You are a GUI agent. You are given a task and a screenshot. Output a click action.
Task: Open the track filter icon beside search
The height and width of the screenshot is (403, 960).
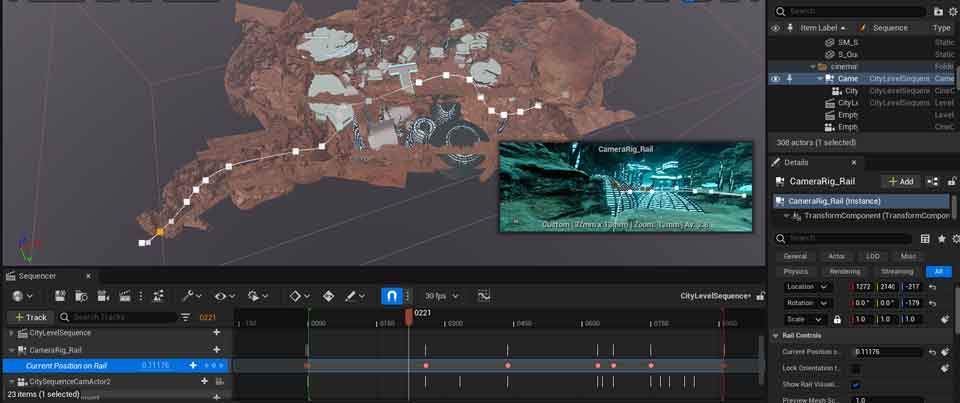[x=185, y=317]
